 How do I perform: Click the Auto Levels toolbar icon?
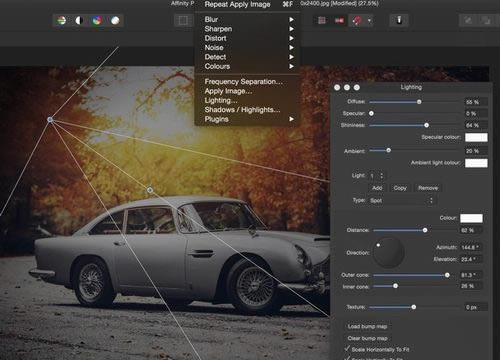62,21
